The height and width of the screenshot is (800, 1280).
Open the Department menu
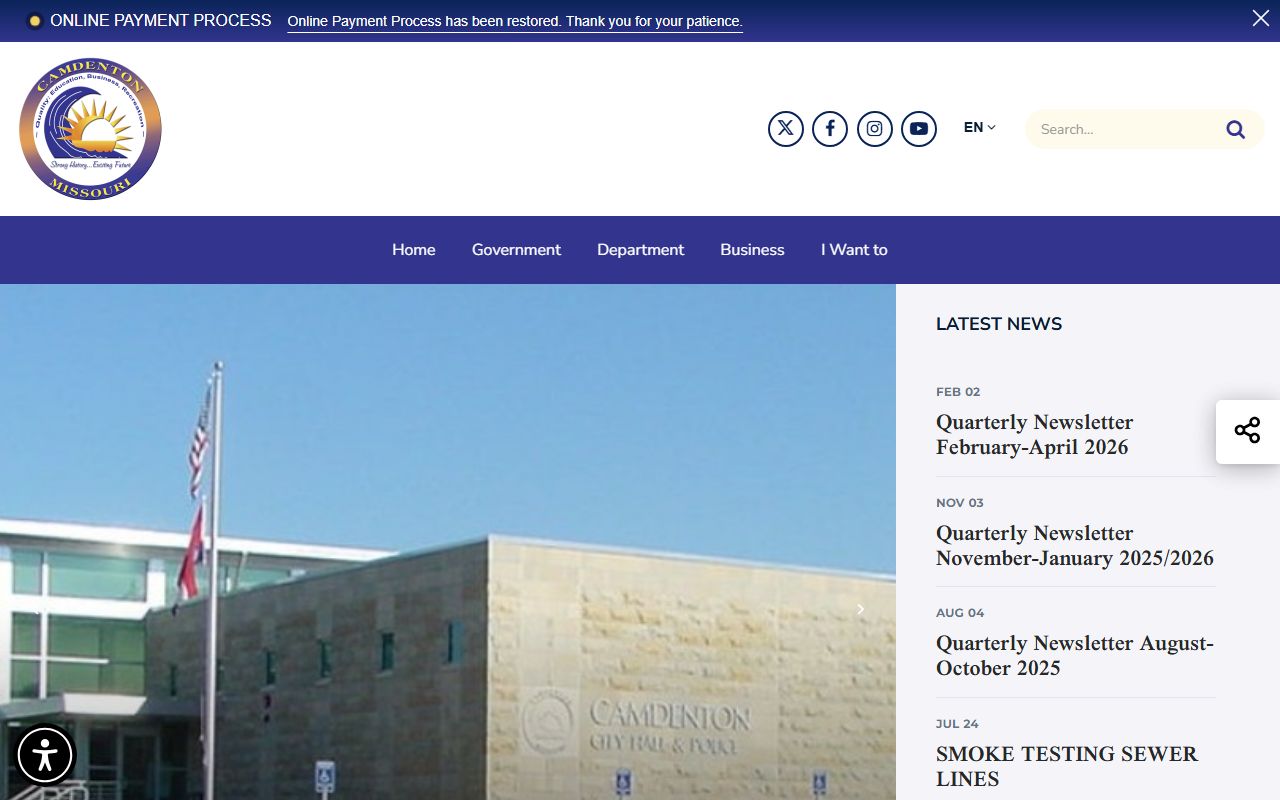point(640,250)
